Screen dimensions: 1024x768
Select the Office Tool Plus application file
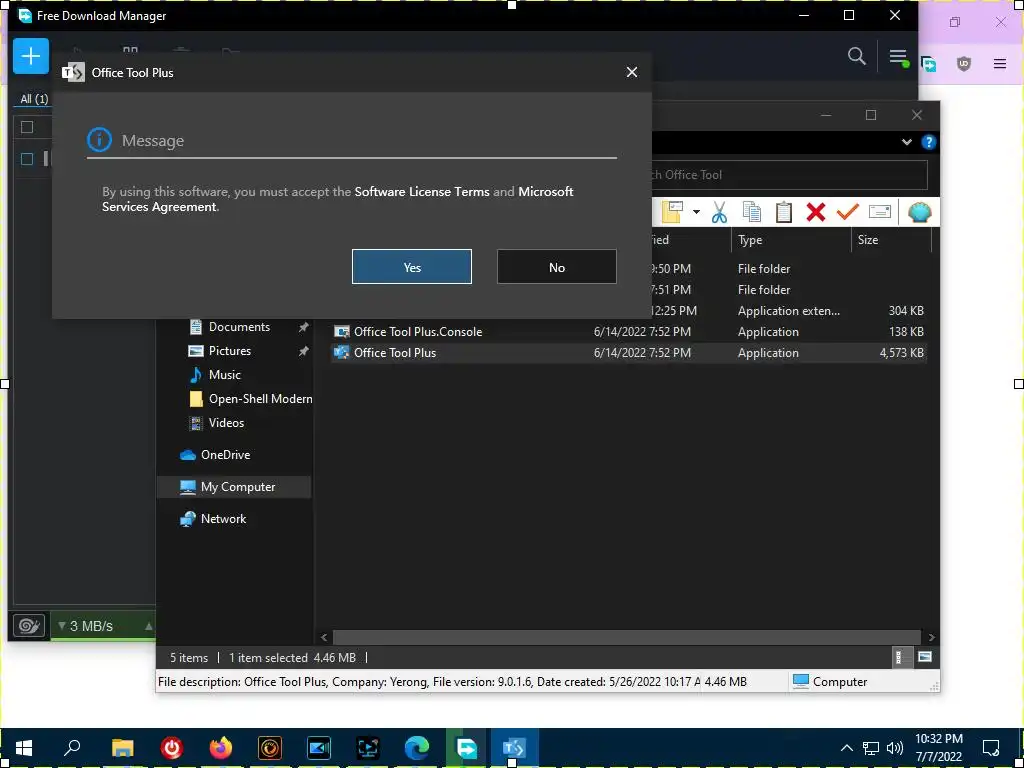(628, 353)
